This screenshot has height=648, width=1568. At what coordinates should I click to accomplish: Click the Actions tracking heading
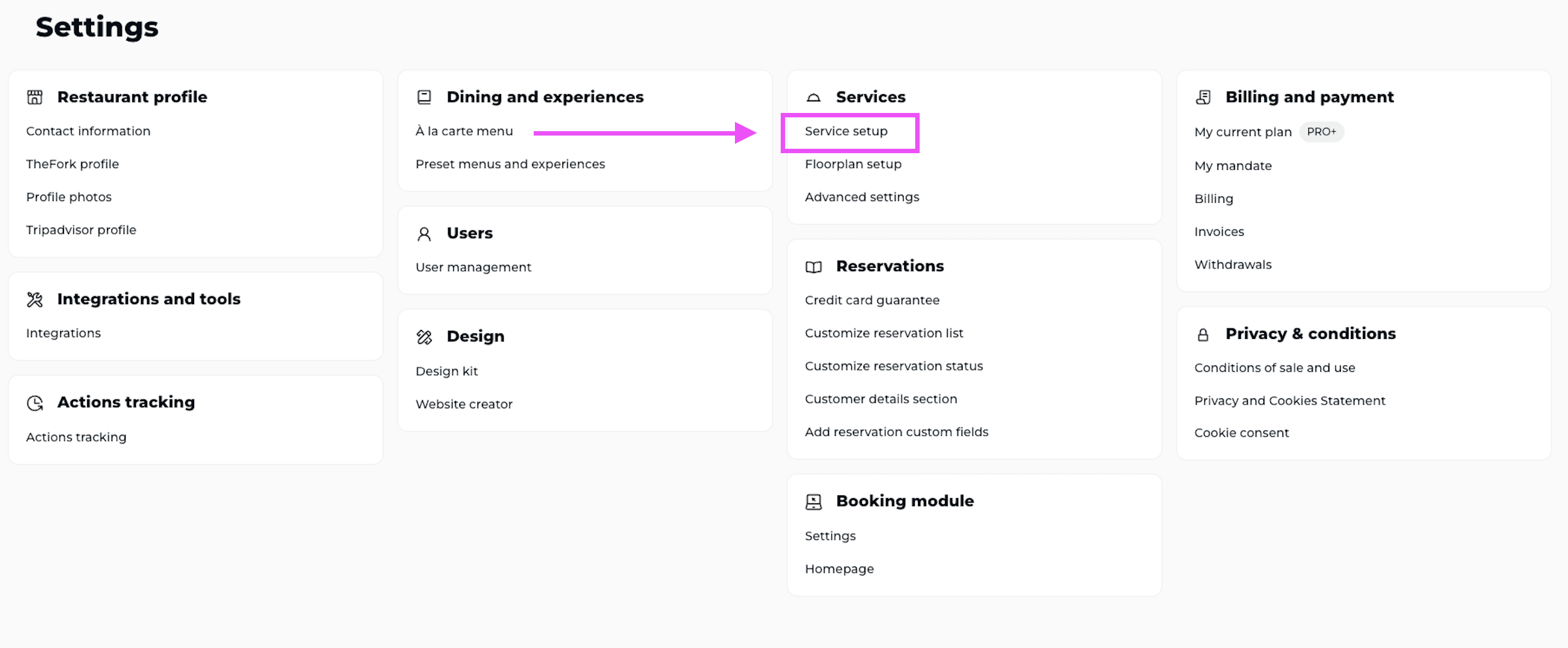[126, 402]
